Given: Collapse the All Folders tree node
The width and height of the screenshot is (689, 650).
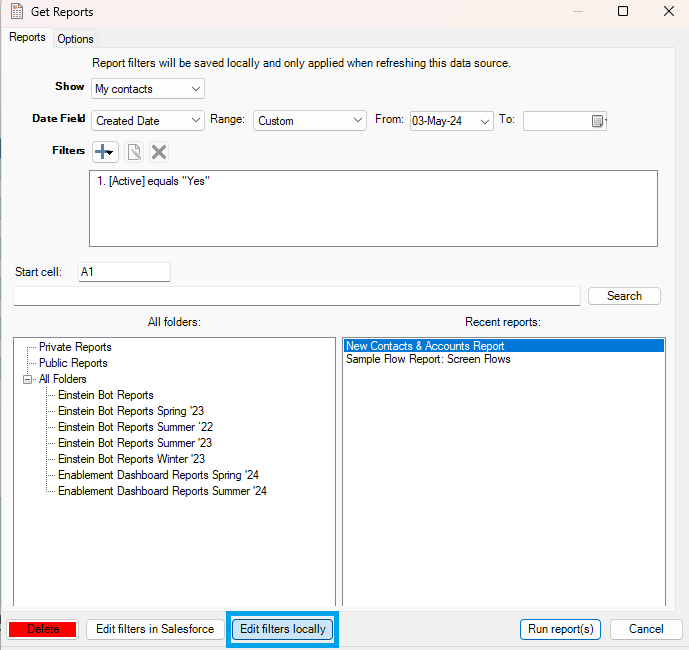Looking at the screenshot, I should [x=28, y=379].
